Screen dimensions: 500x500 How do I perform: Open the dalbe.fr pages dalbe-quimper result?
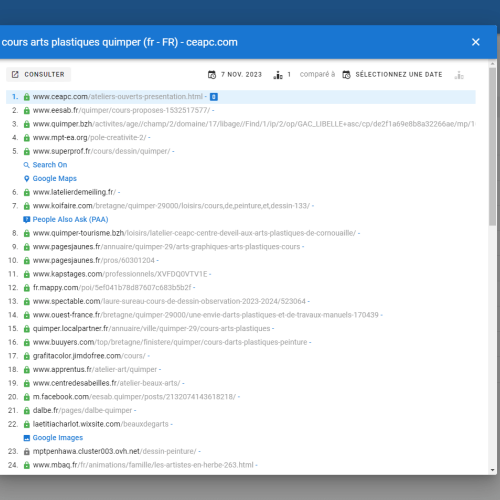point(82,410)
